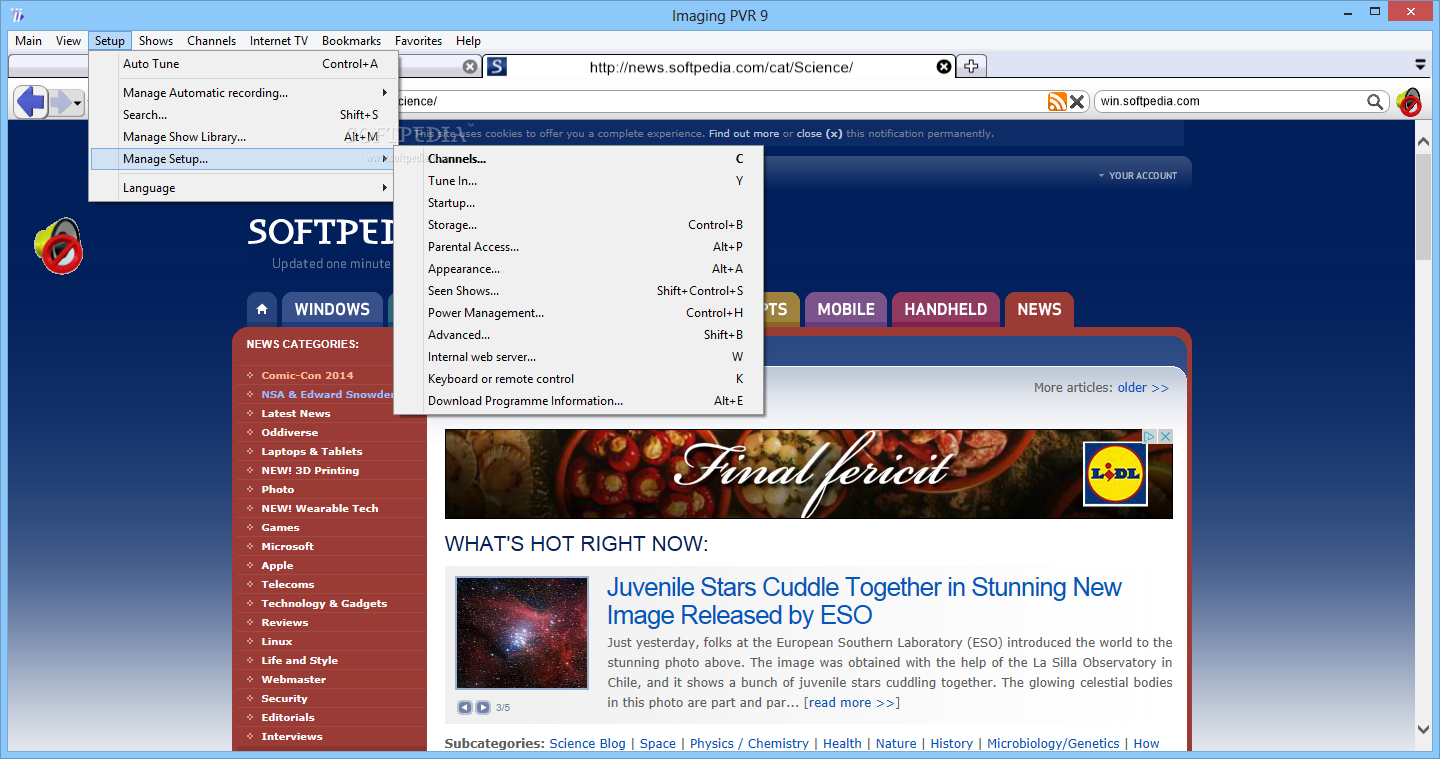The width and height of the screenshot is (1440, 759).
Task: Switch to the WINDOWS site tab
Action: click(x=332, y=309)
